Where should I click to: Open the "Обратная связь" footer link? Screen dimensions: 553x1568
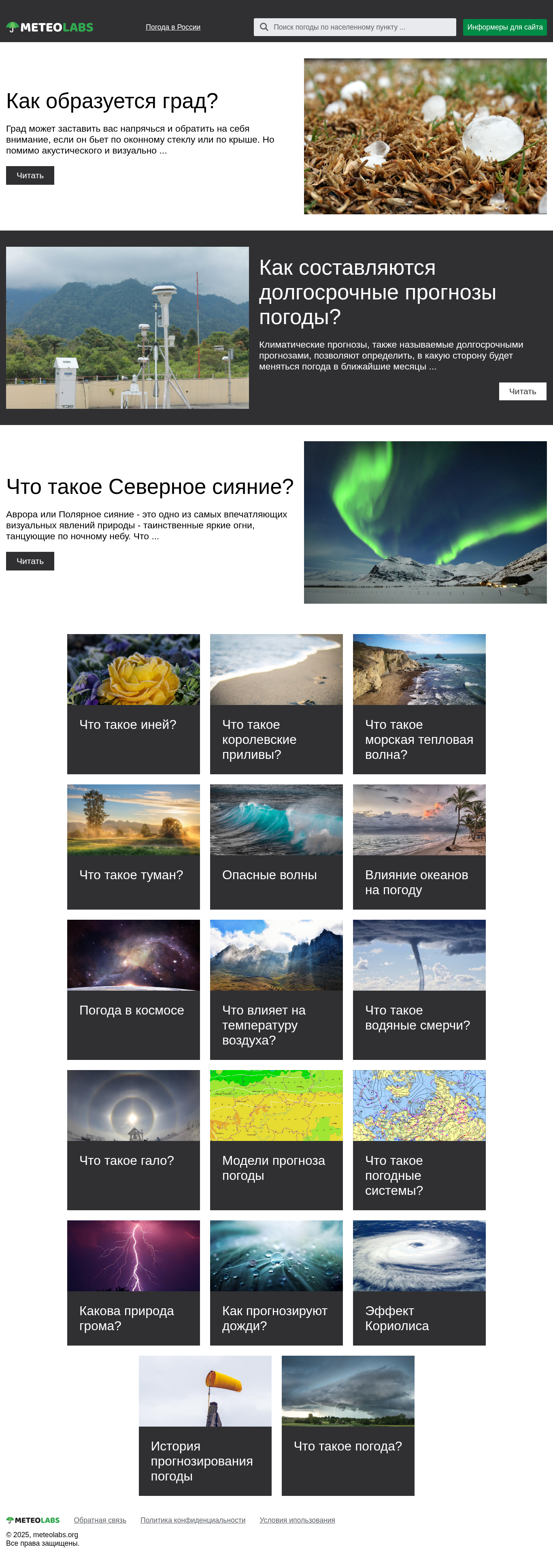point(100,1520)
